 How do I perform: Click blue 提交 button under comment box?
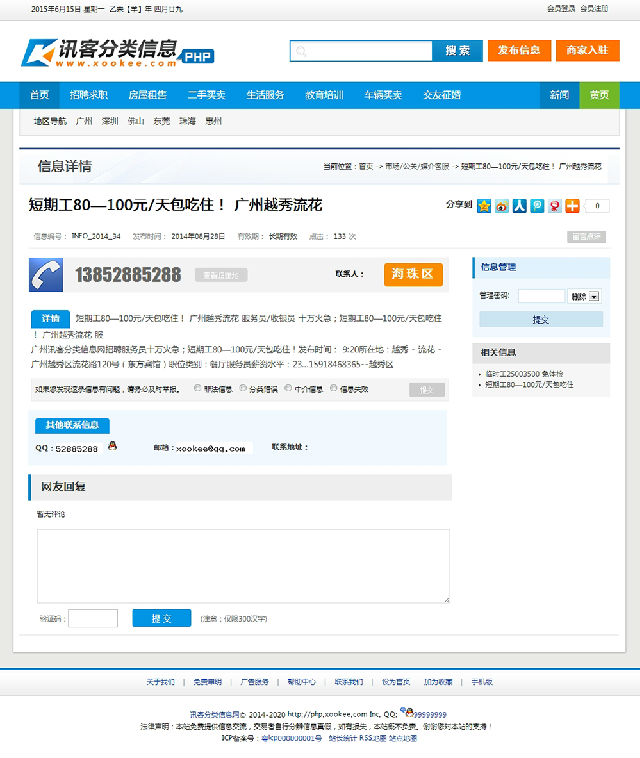[161, 618]
